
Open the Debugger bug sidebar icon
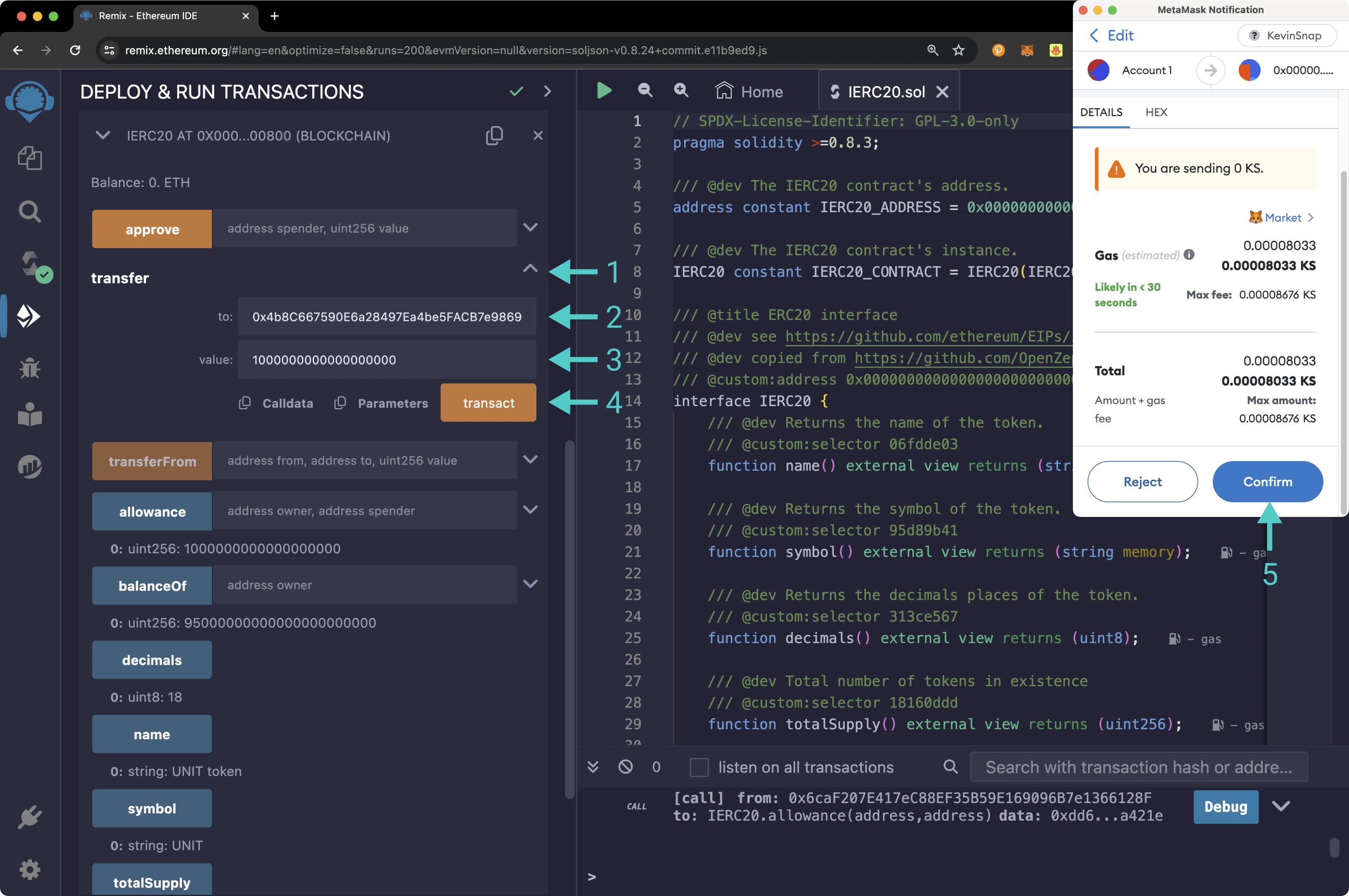(30, 368)
